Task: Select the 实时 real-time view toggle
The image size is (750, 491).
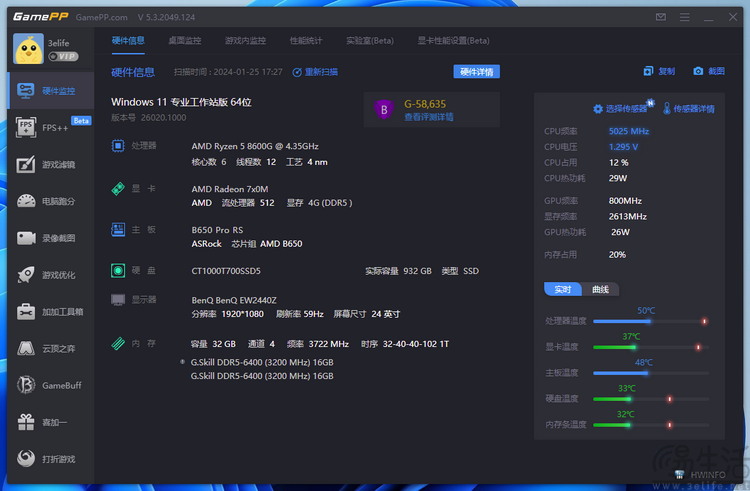Action: pyautogui.click(x=563, y=289)
